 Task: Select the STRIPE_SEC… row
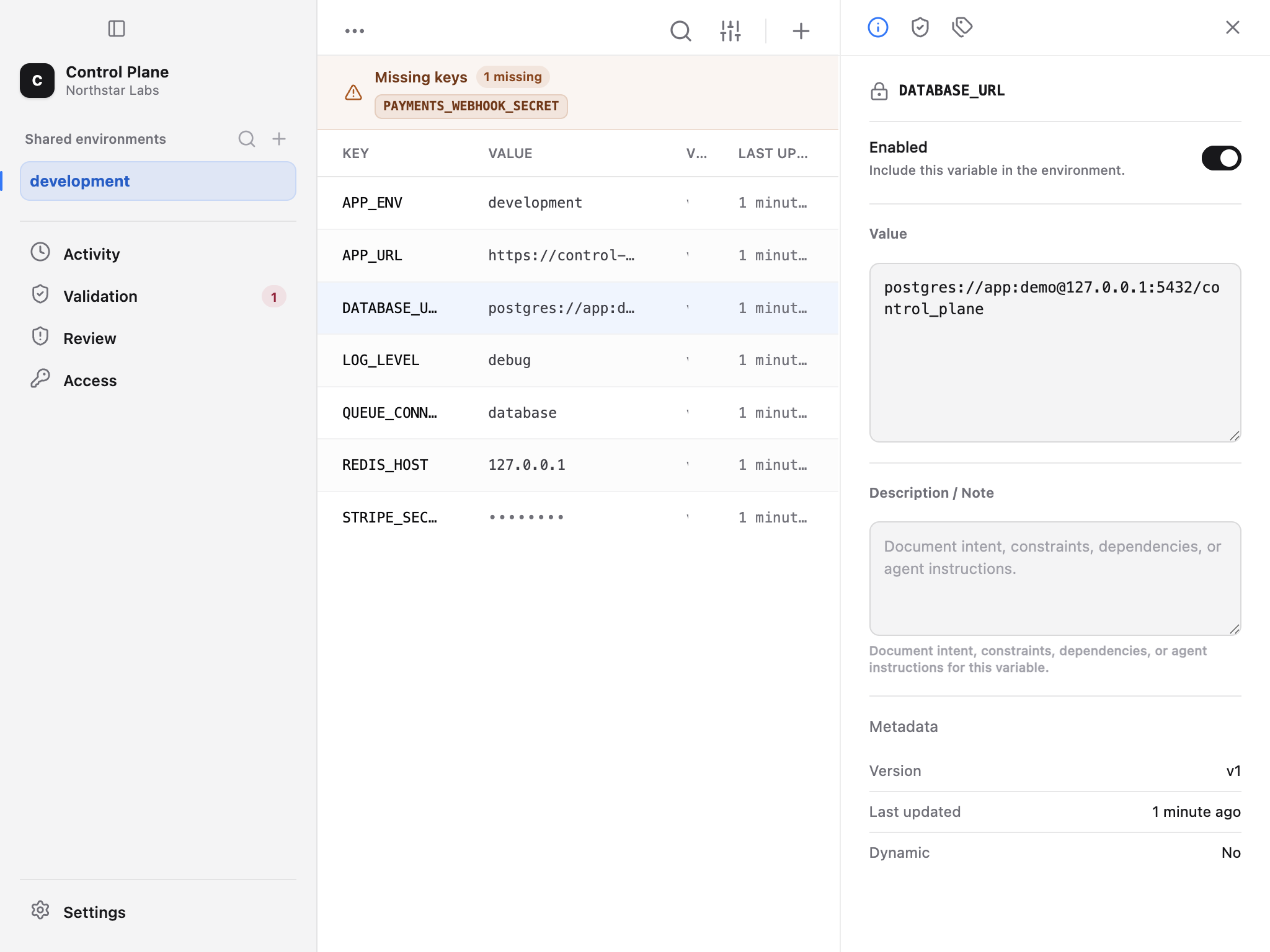(578, 518)
